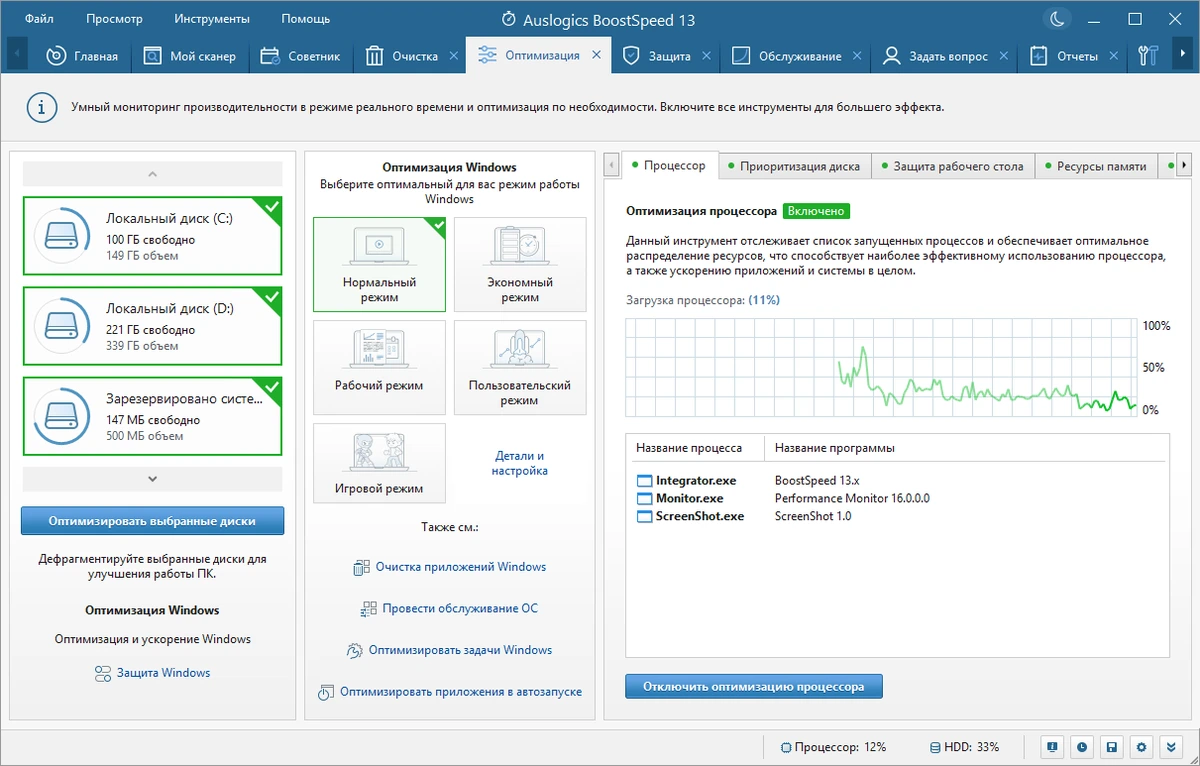Open the Детали и настройка link

pyautogui.click(x=520, y=463)
